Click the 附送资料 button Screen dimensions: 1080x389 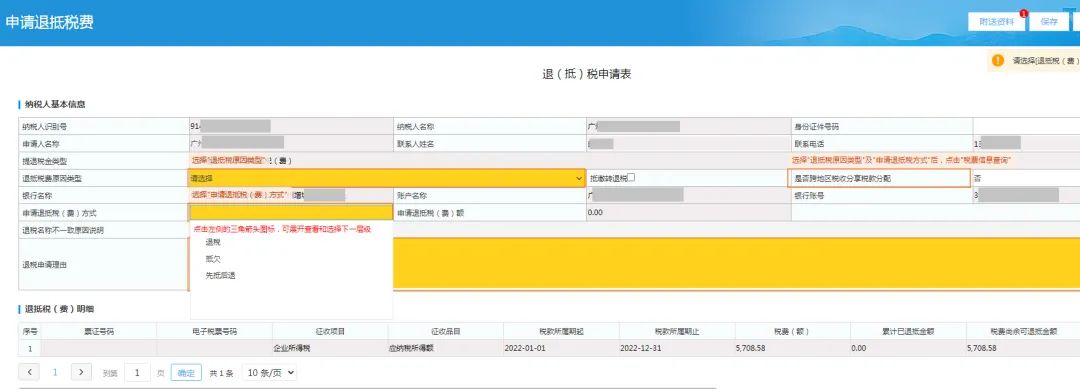coord(997,21)
